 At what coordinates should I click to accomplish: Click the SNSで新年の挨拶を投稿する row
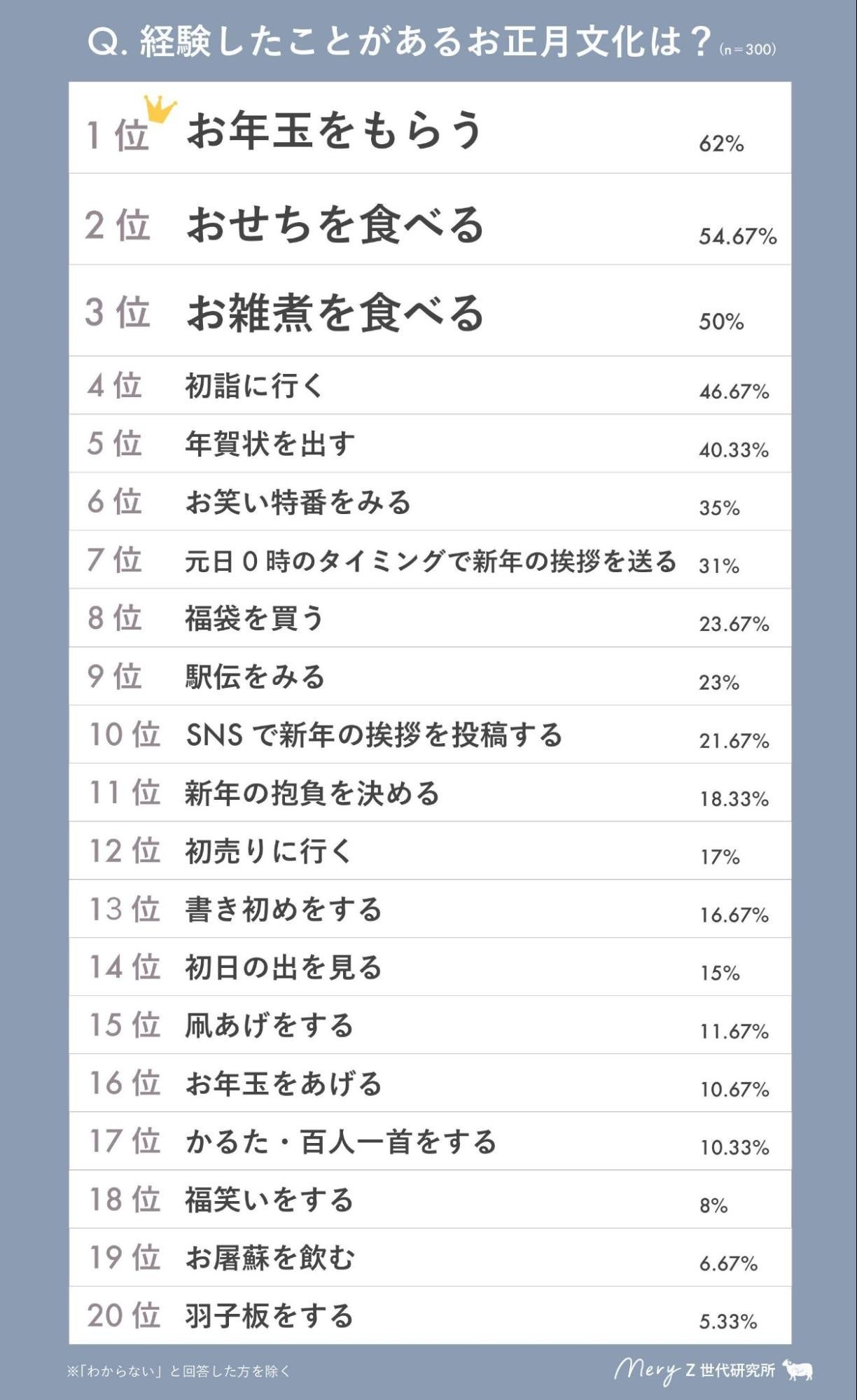[x=374, y=735]
